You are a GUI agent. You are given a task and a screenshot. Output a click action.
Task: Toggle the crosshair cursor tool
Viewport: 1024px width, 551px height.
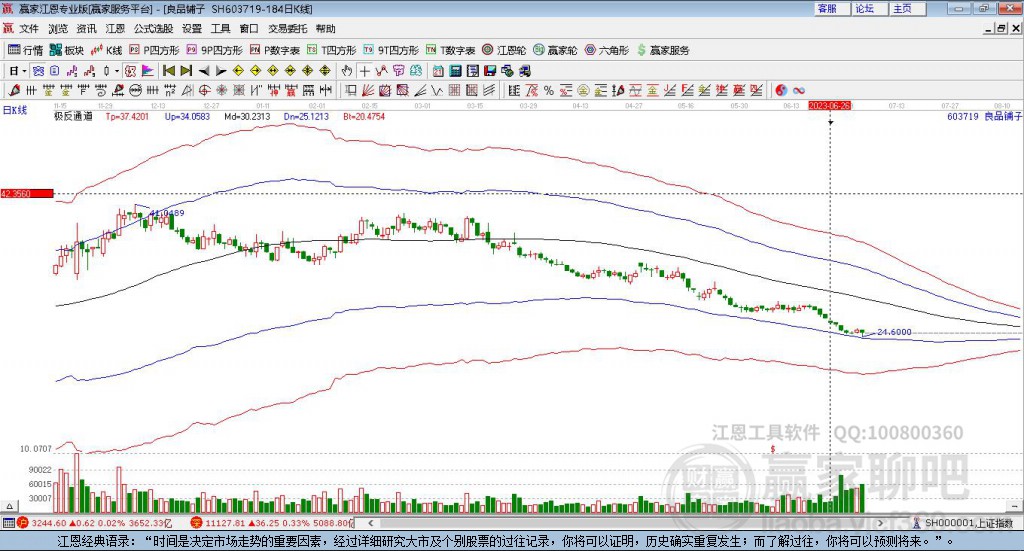tap(364, 71)
